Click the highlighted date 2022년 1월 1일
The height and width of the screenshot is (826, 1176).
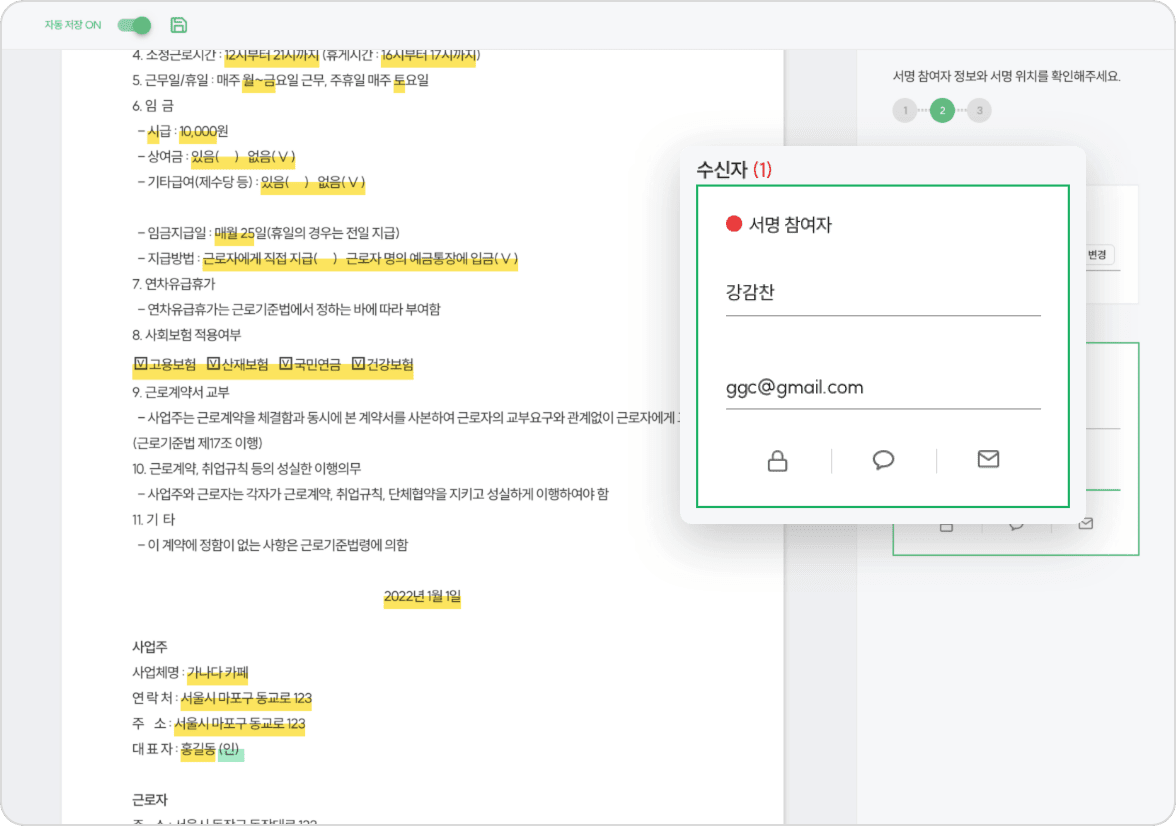pyautogui.click(x=421, y=595)
